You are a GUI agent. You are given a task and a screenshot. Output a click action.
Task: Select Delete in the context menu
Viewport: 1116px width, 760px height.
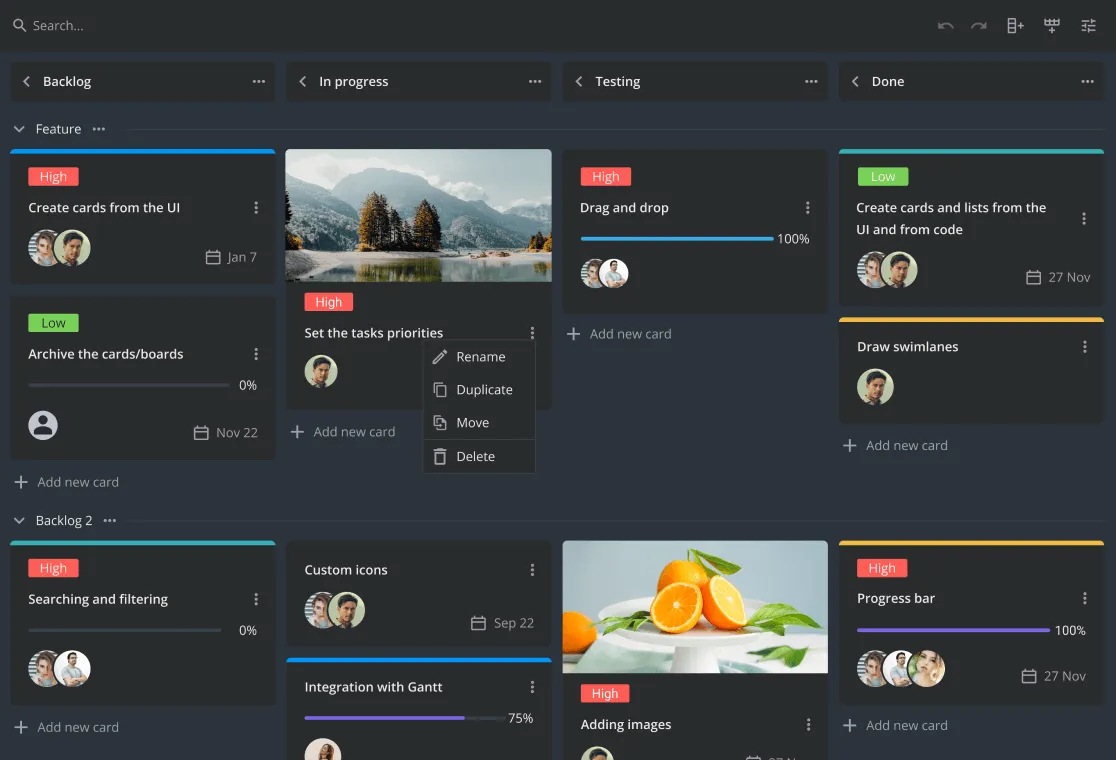point(479,456)
